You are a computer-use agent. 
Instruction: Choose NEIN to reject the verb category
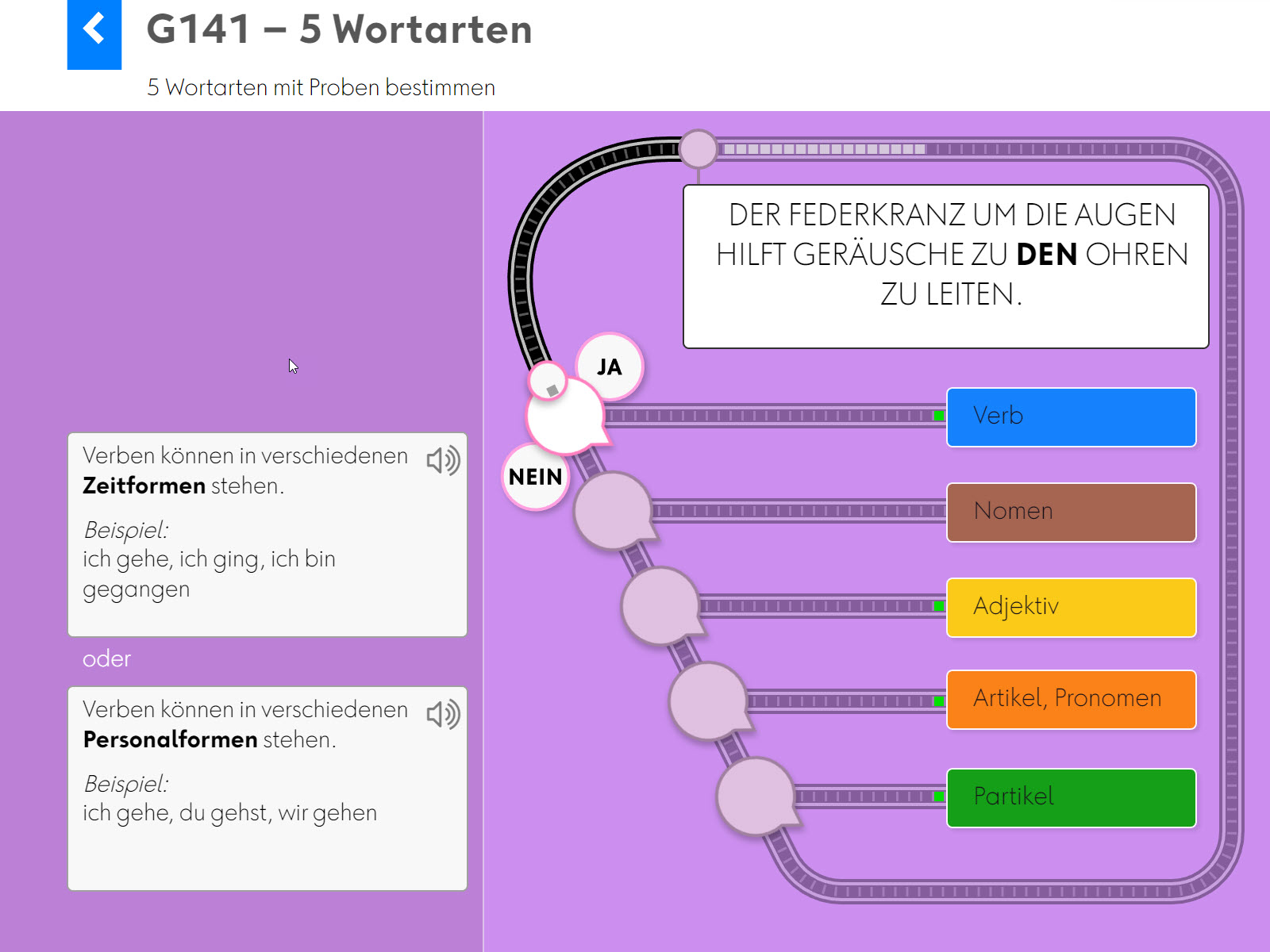pyautogui.click(x=536, y=477)
